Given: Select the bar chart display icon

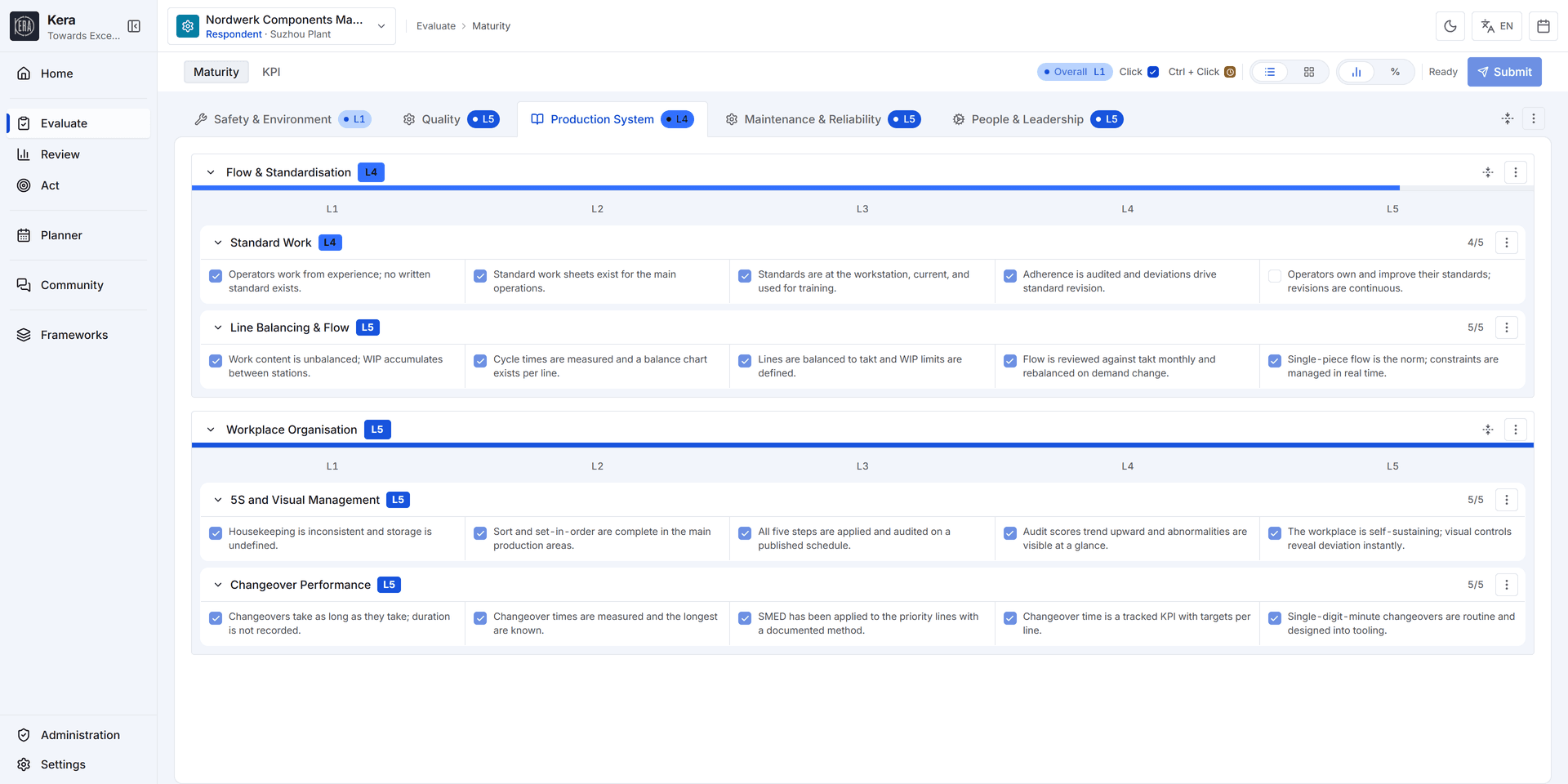Looking at the screenshot, I should pyautogui.click(x=1356, y=72).
